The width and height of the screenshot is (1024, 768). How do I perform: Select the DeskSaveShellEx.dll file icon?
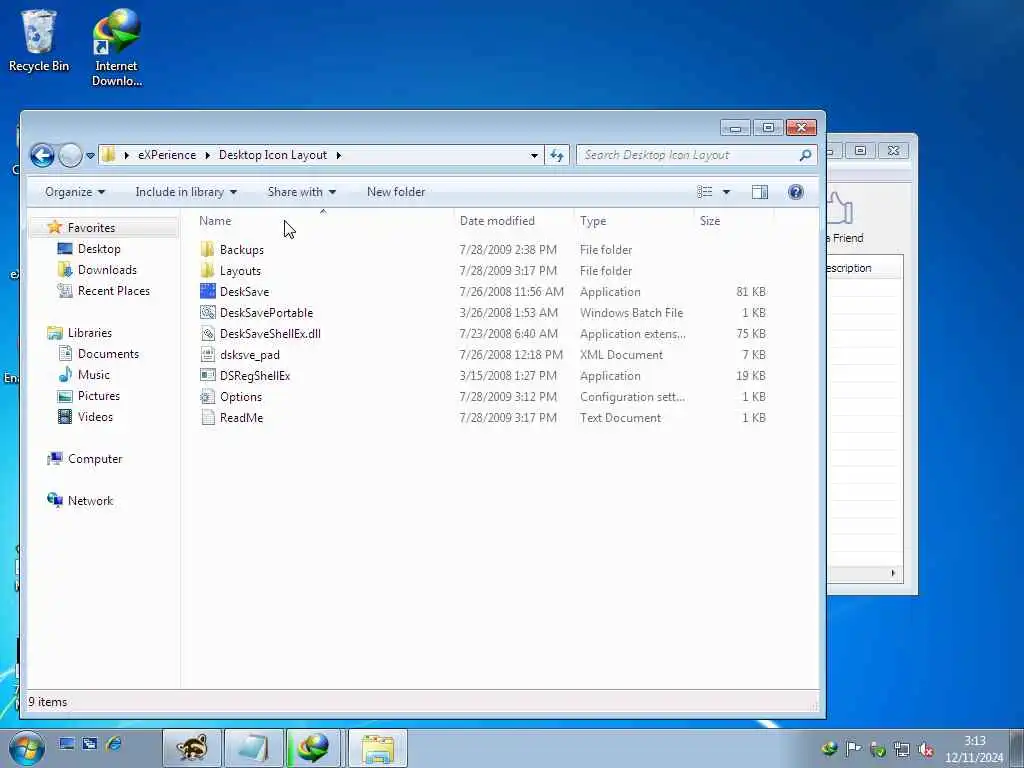(x=208, y=334)
